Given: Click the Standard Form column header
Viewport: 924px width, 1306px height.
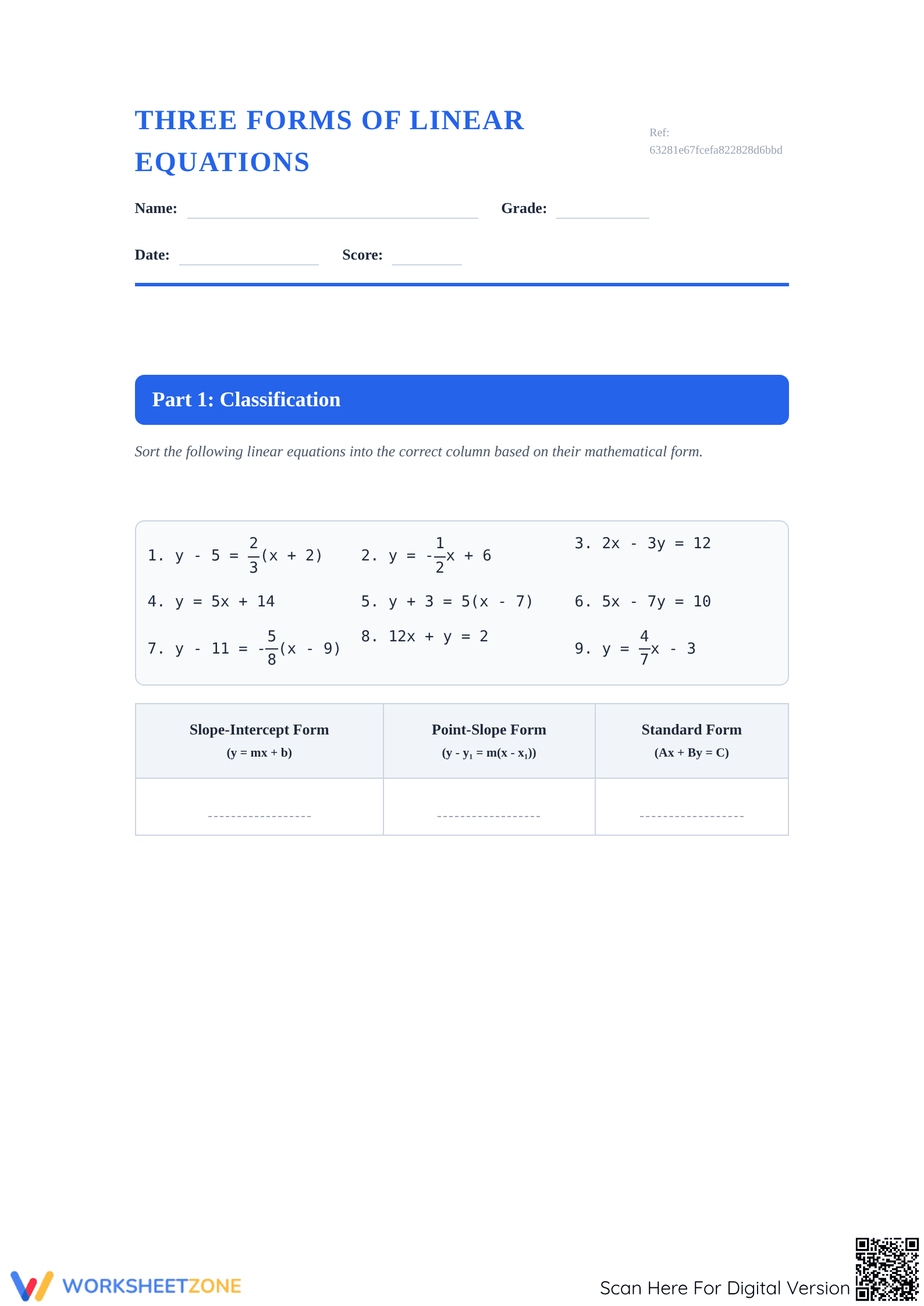Looking at the screenshot, I should click(691, 740).
